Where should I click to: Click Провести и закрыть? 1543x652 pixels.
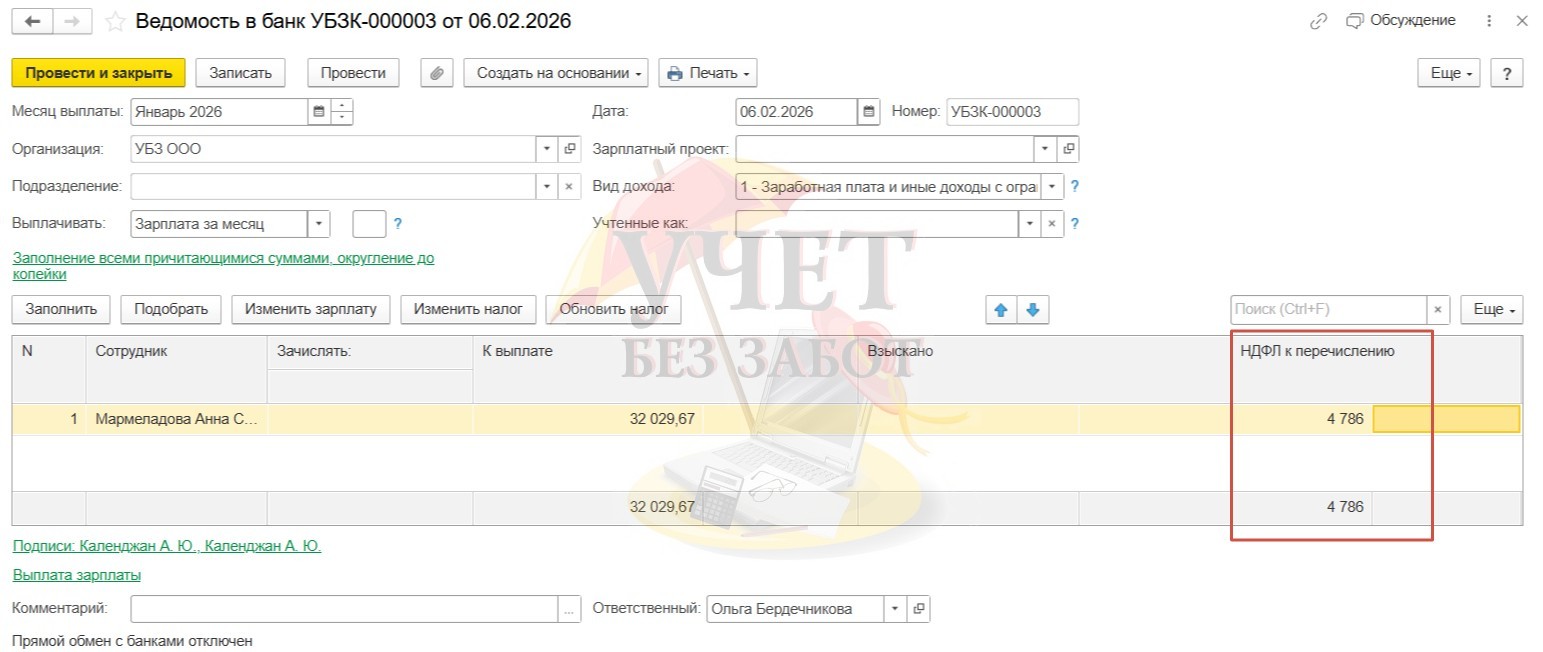click(98, 72)
